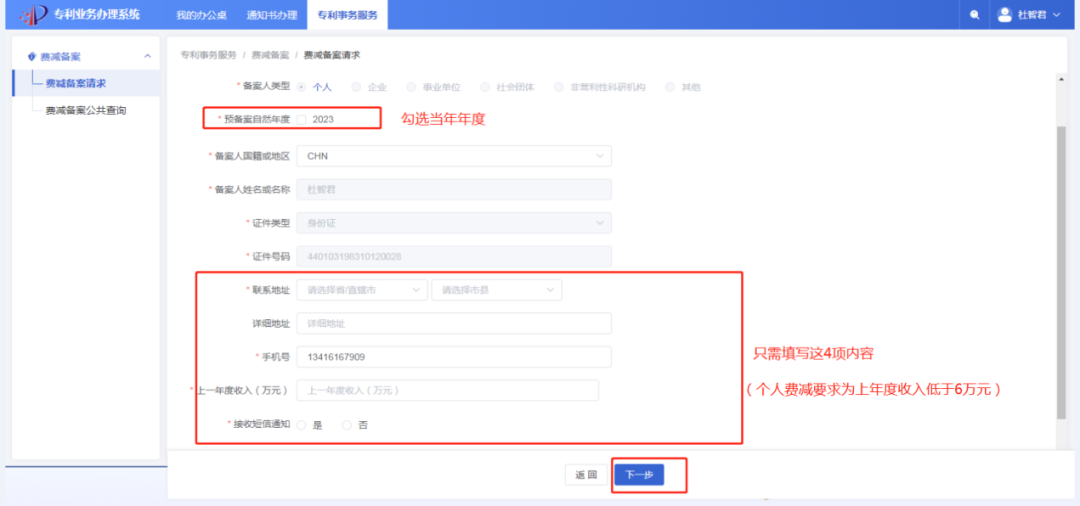The height and width of the screenshot is (506, 1080).
Task: Switch to 专利事务服务 tab
Action: pyautogui.click(x=347, y=15)
